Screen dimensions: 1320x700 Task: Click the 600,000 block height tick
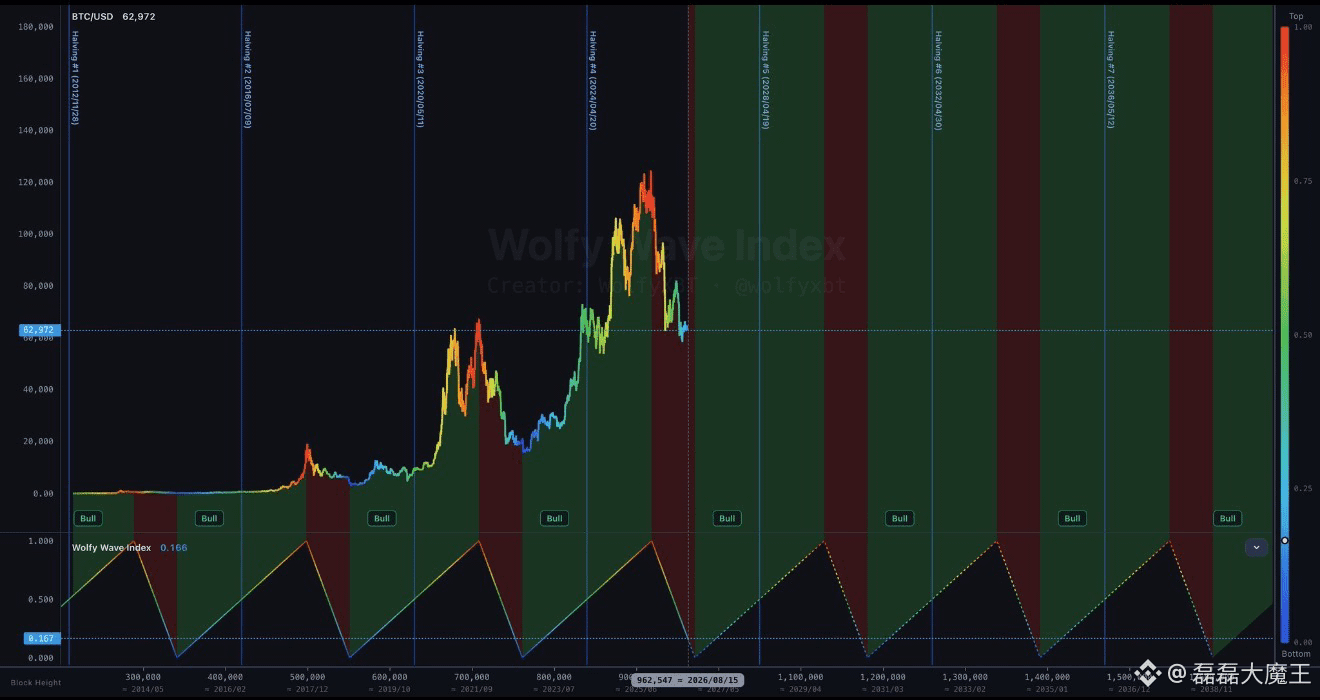pos(392,677)
